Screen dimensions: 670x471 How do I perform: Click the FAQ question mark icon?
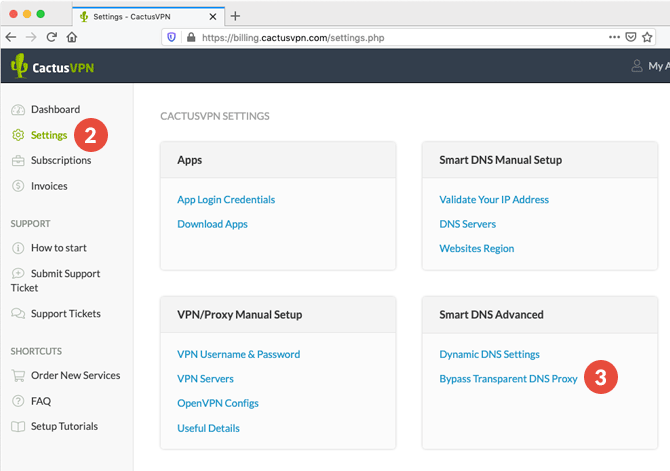18,401
